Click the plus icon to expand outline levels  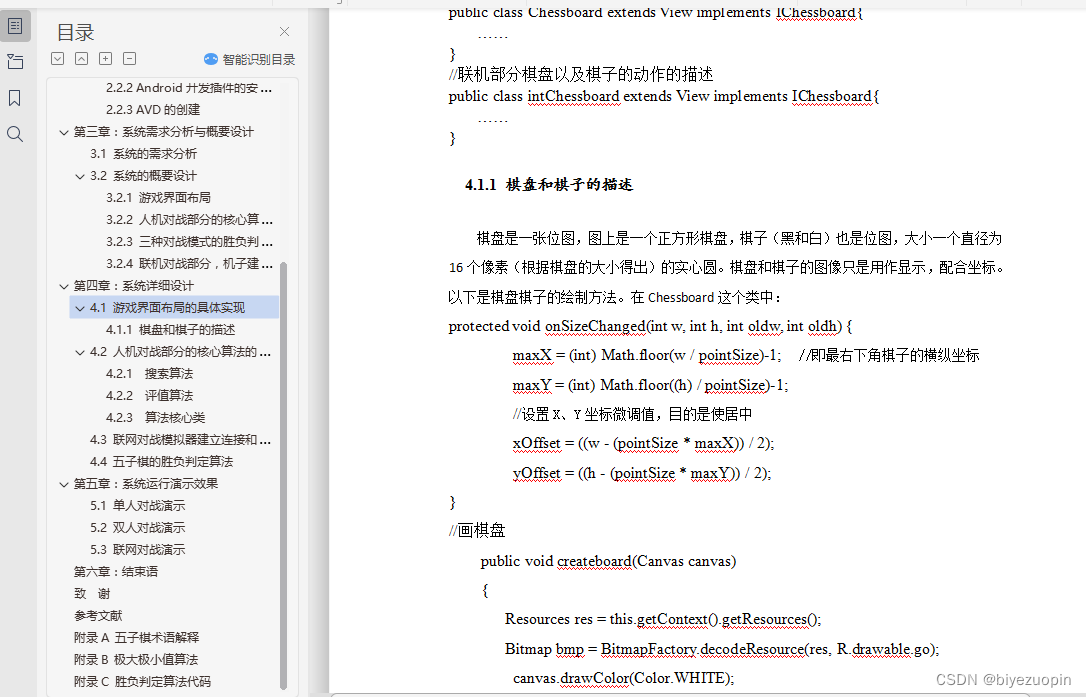[x=105, y=58]
